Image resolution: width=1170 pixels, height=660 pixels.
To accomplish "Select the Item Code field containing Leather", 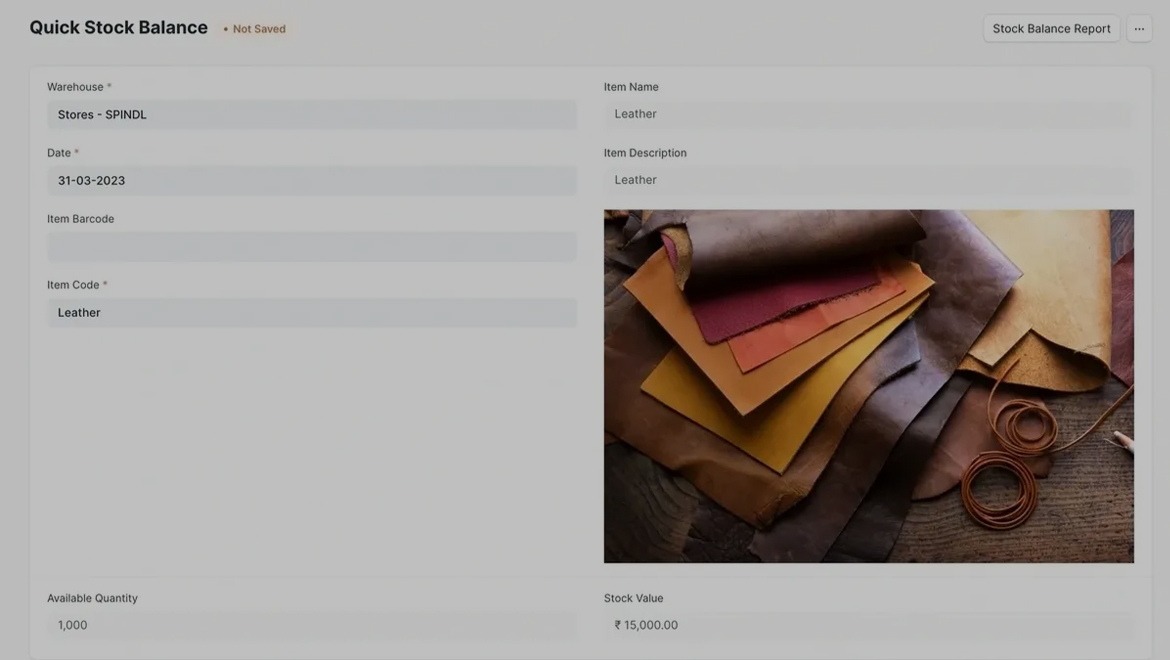I will (x=311, y=313).
